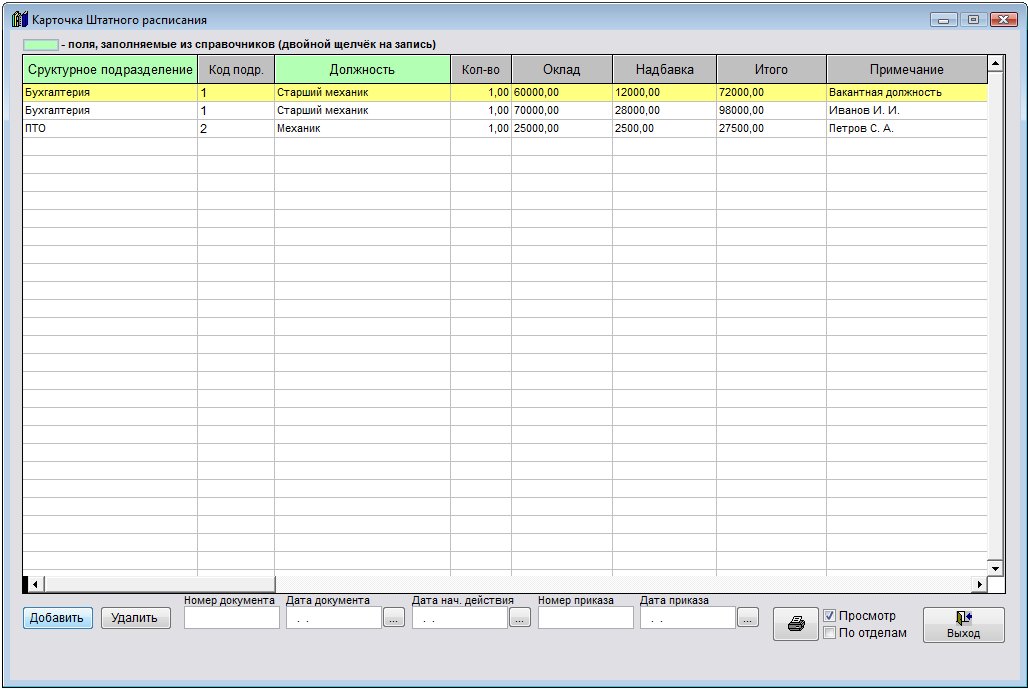Screen dimensions: 1028x690
Task: Click code cell '2' in ПТО row
Action: (x=236, y=129)
